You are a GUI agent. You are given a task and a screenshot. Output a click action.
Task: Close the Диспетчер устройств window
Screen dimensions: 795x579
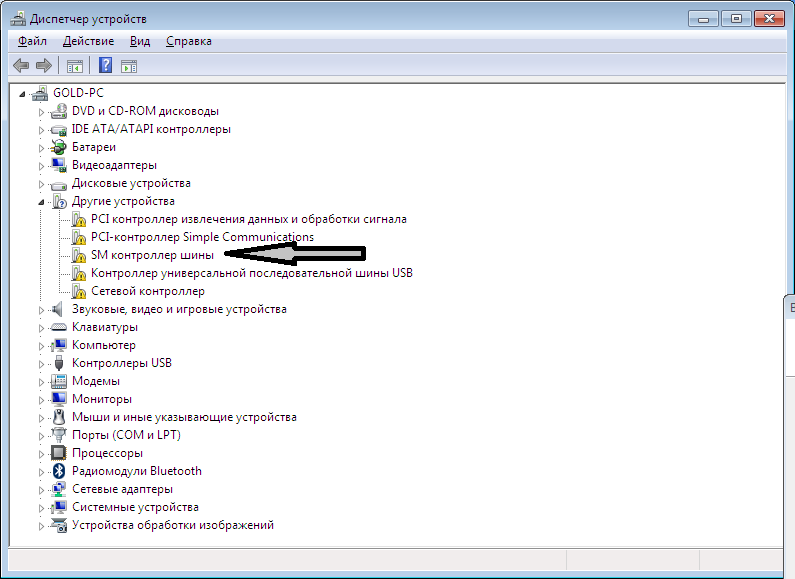770,19
